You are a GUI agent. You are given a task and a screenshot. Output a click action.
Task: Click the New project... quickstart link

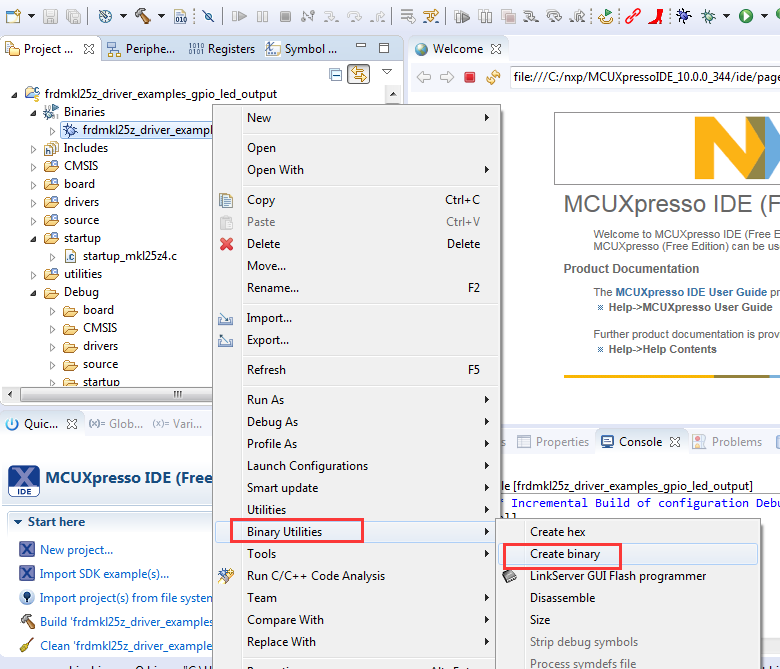(x=76, y=550)
